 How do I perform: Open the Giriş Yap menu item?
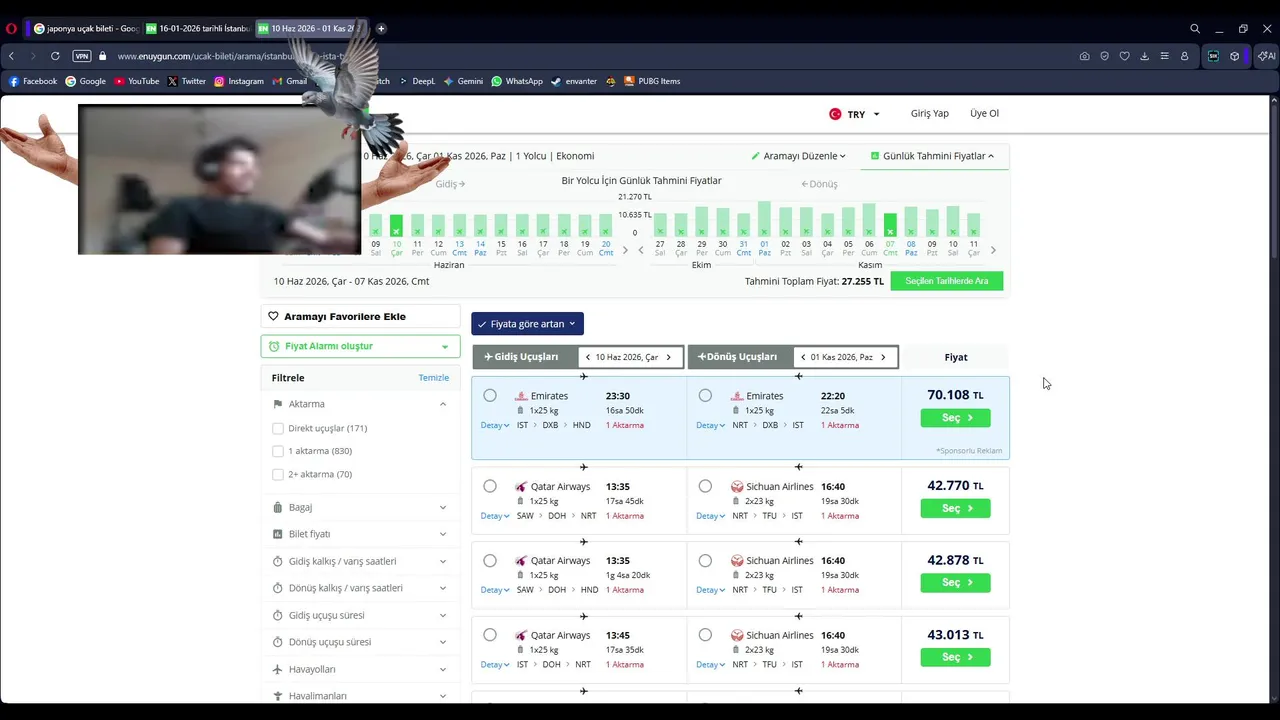coord(929,113)
